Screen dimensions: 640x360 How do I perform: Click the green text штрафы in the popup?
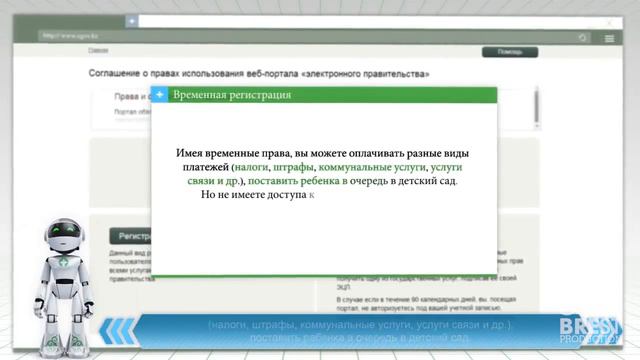tap(293, 167)
